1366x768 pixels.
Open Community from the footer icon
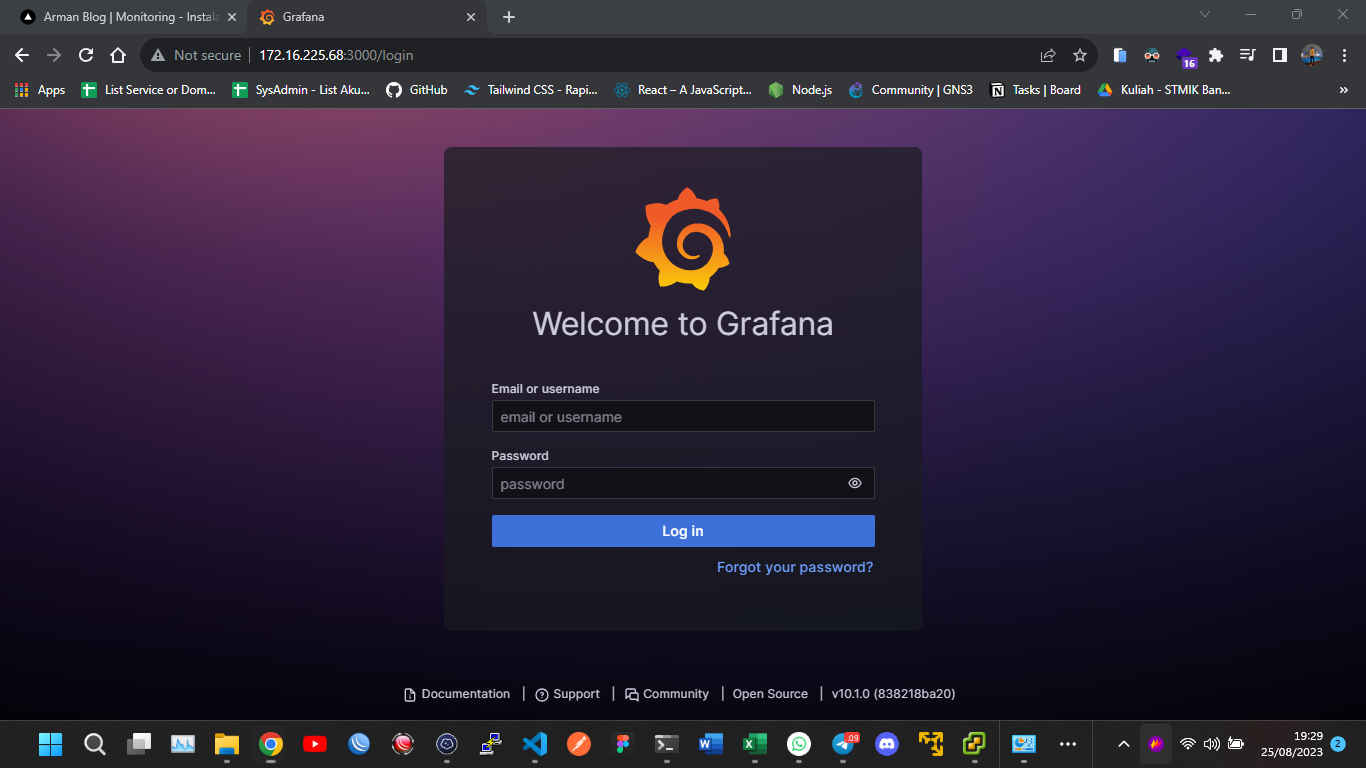click(666, 693)
